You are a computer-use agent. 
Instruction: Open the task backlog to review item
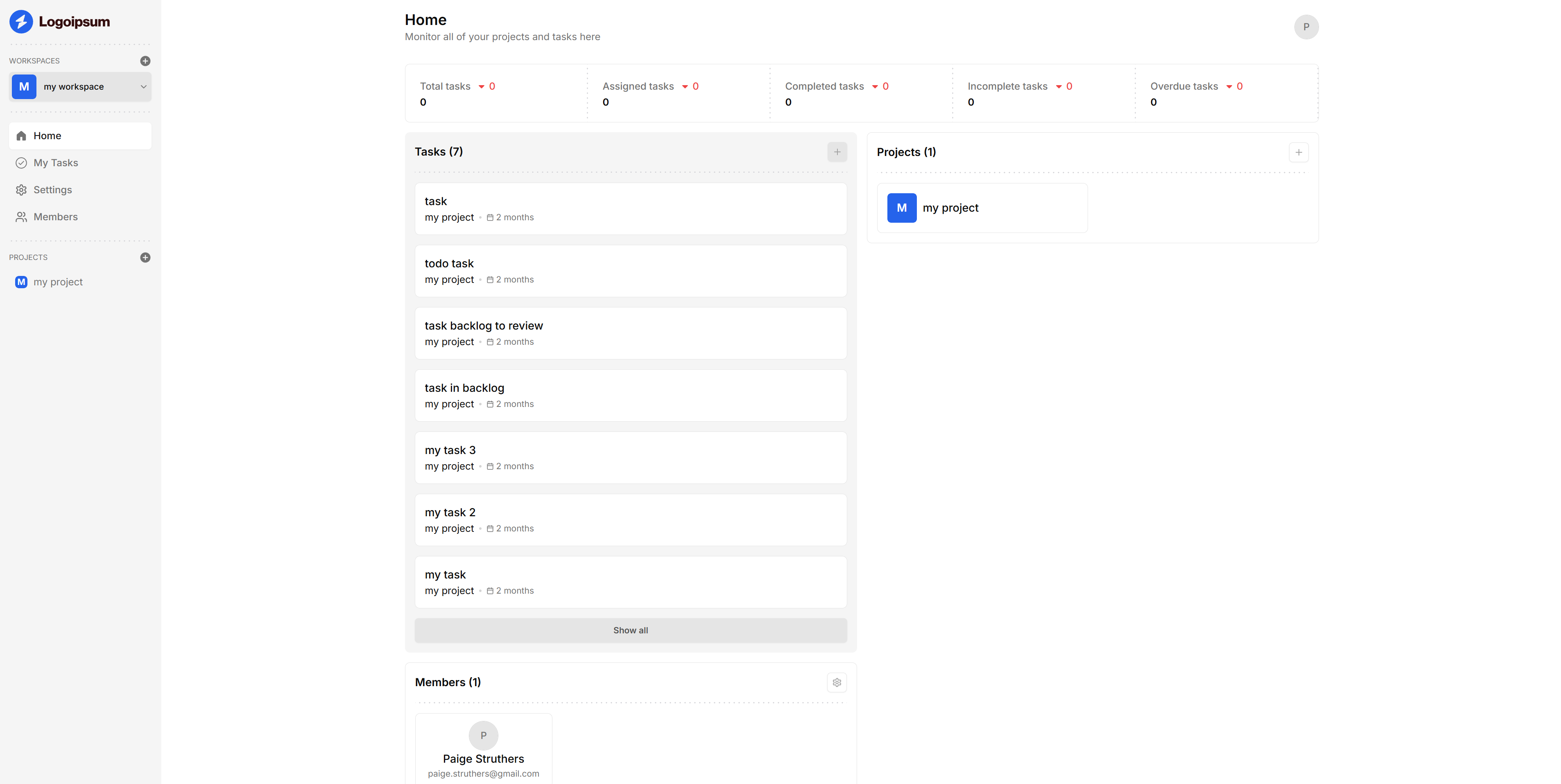(630, 333)
